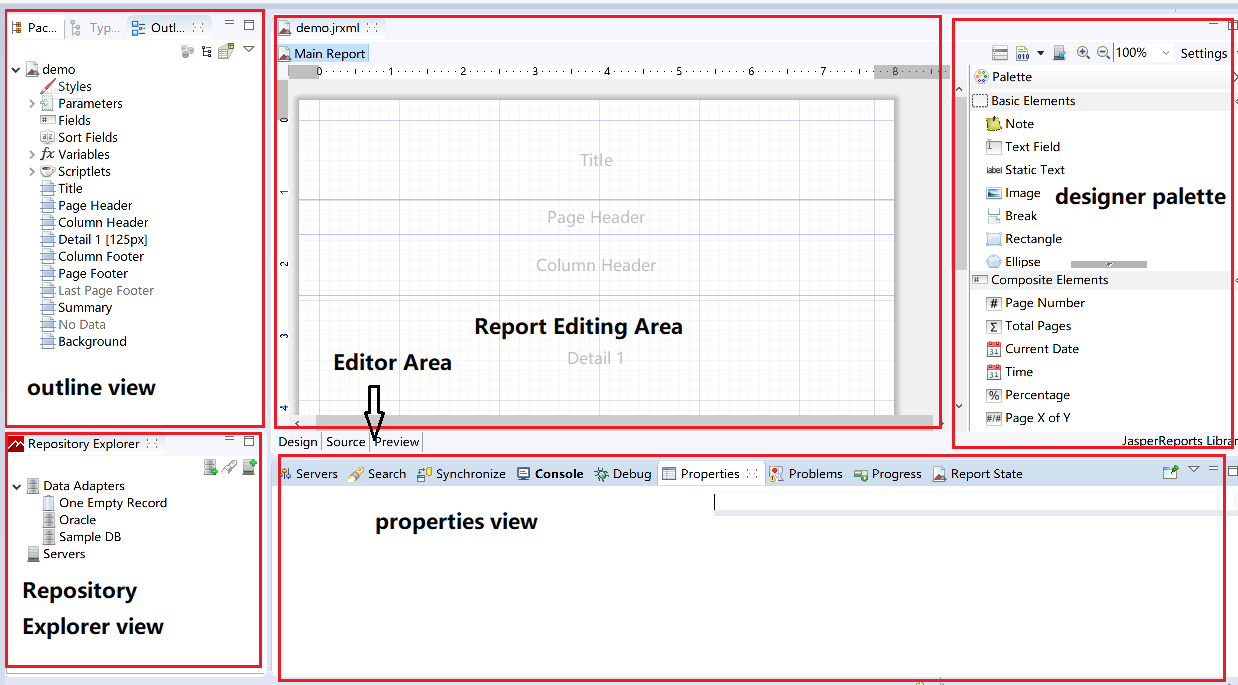Expand the Parameters node in outline
Viewport: 1238px width, 685px height.
pos(31,104)
